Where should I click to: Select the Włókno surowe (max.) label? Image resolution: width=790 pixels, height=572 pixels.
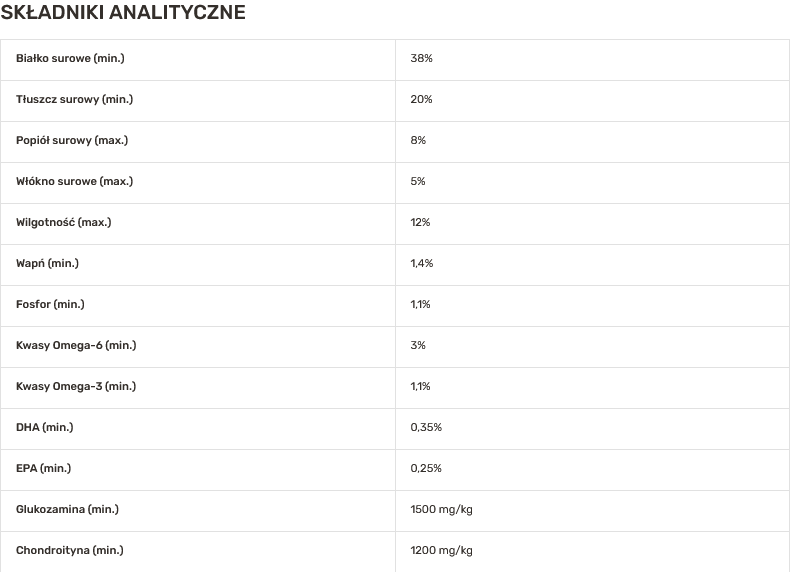pyautogui.click(x=74, y=182)
